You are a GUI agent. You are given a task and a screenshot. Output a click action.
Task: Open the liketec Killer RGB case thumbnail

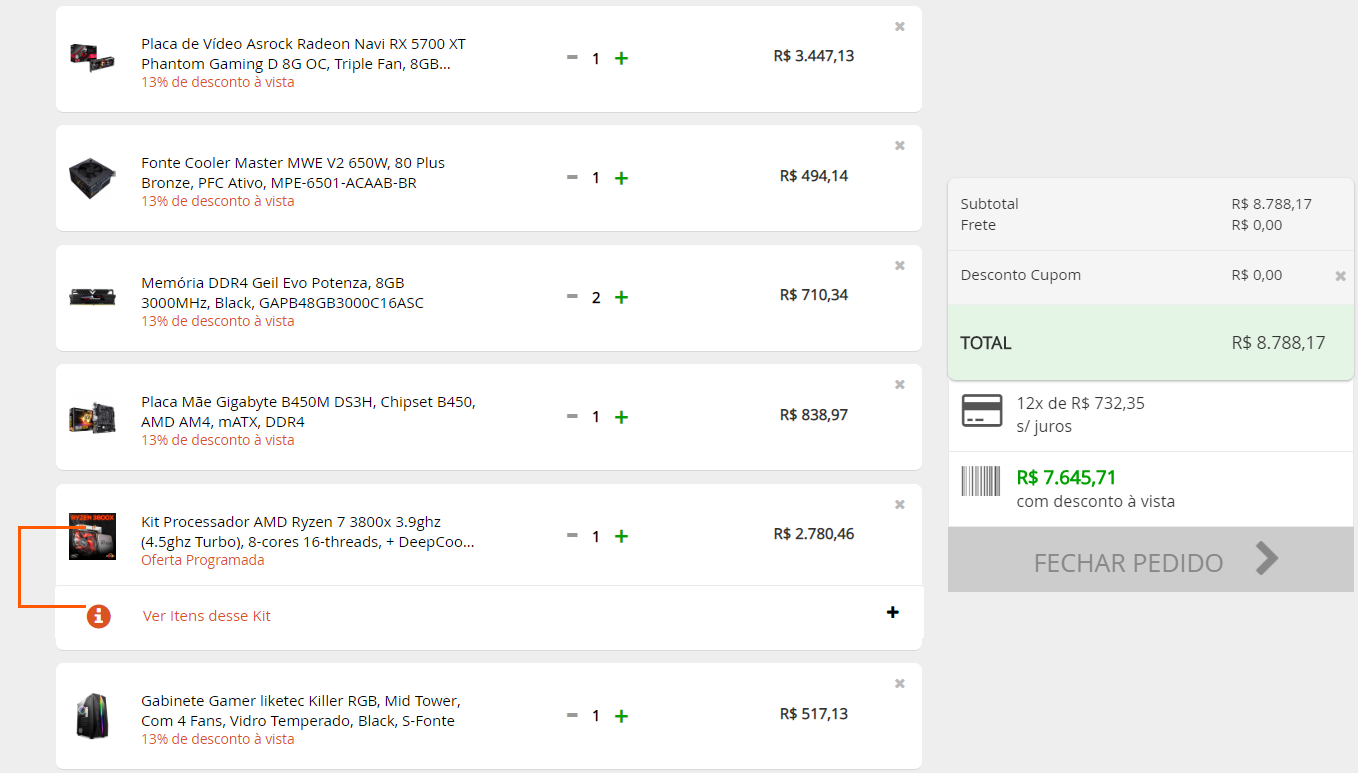92,716
